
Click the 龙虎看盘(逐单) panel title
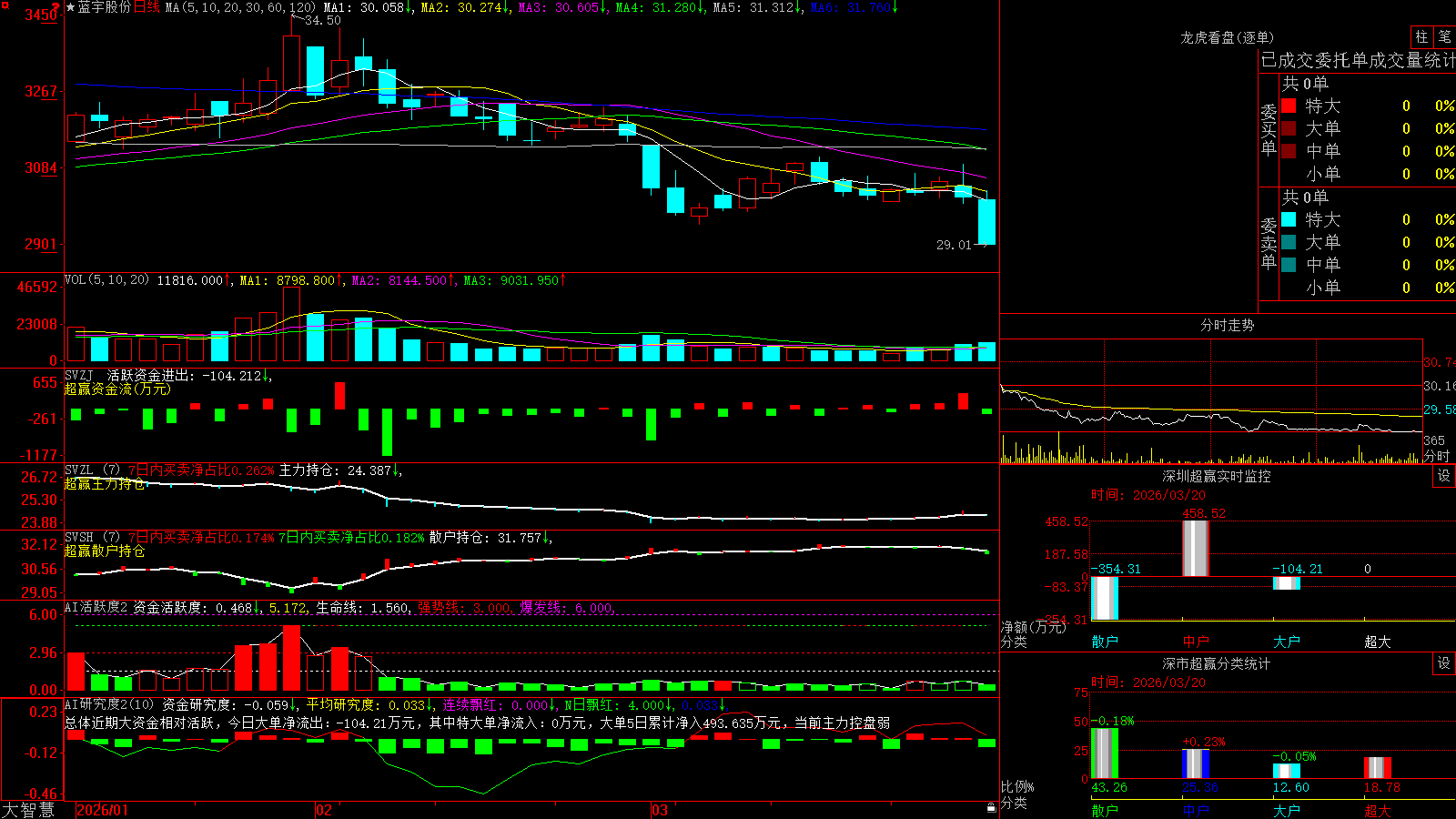tap(1228, 37)
